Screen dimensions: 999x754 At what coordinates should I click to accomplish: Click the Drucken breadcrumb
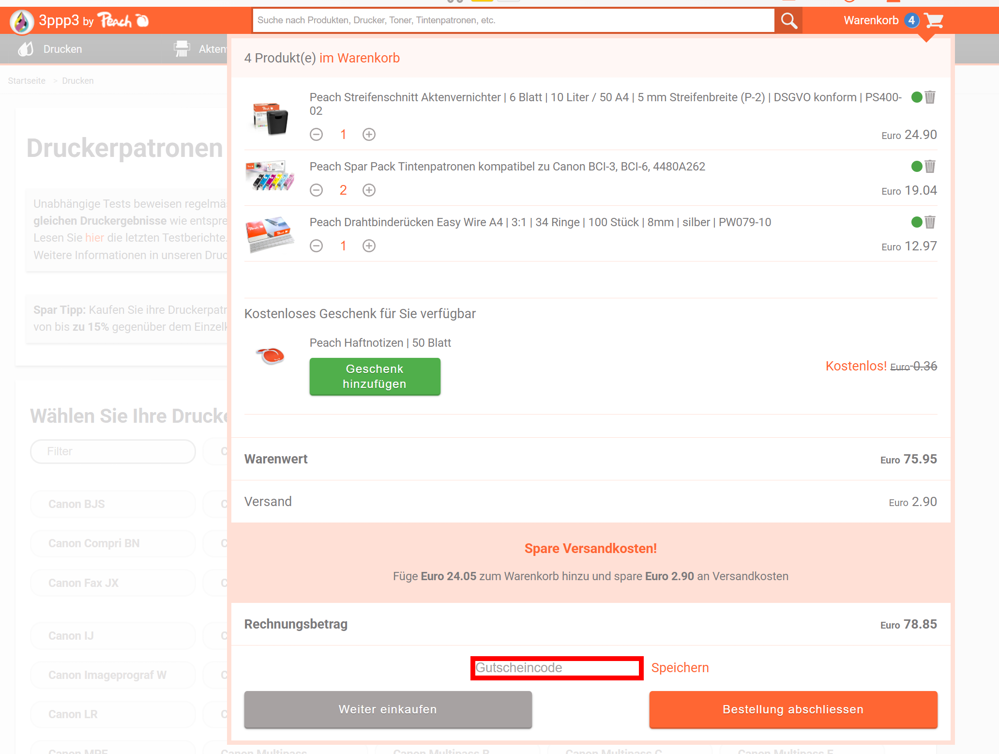click(x=78, y=81)
